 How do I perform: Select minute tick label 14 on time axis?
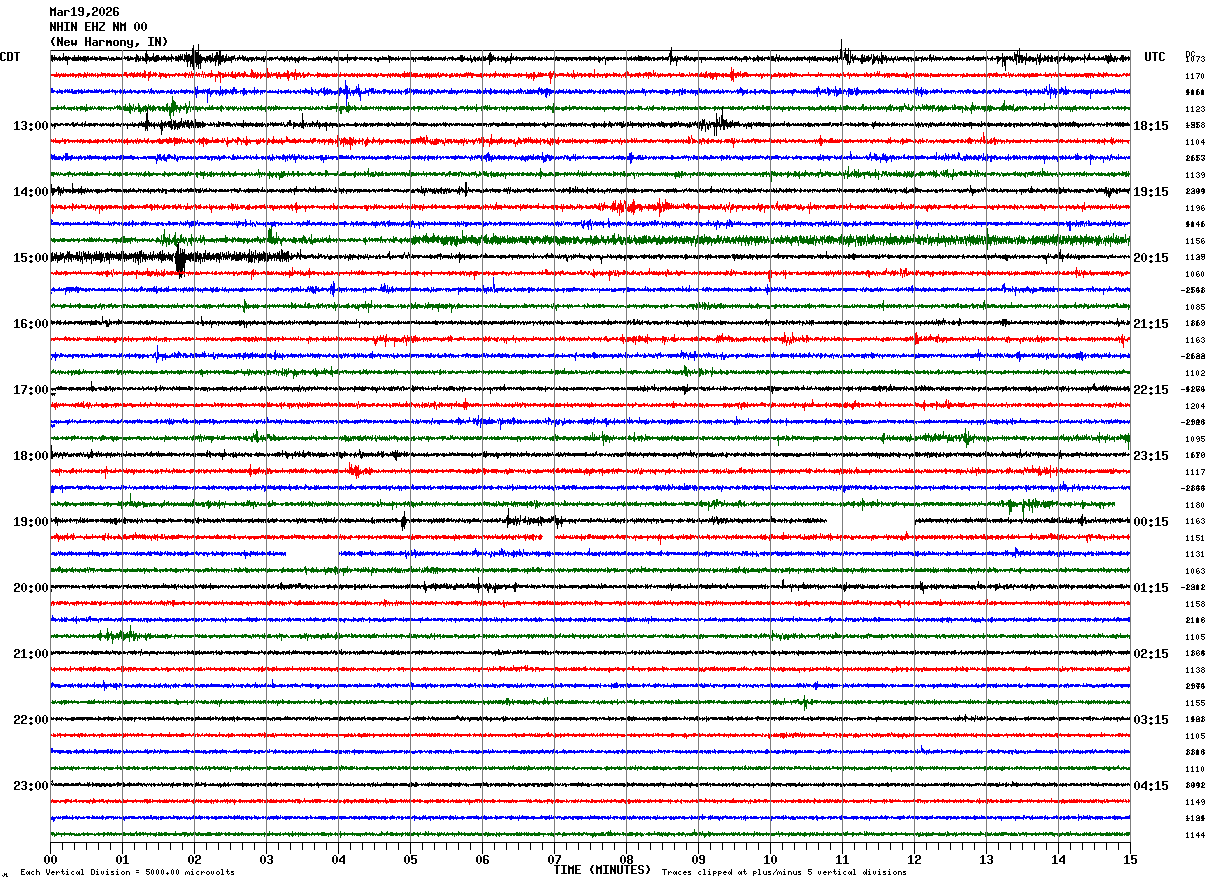click(1058, 859)
